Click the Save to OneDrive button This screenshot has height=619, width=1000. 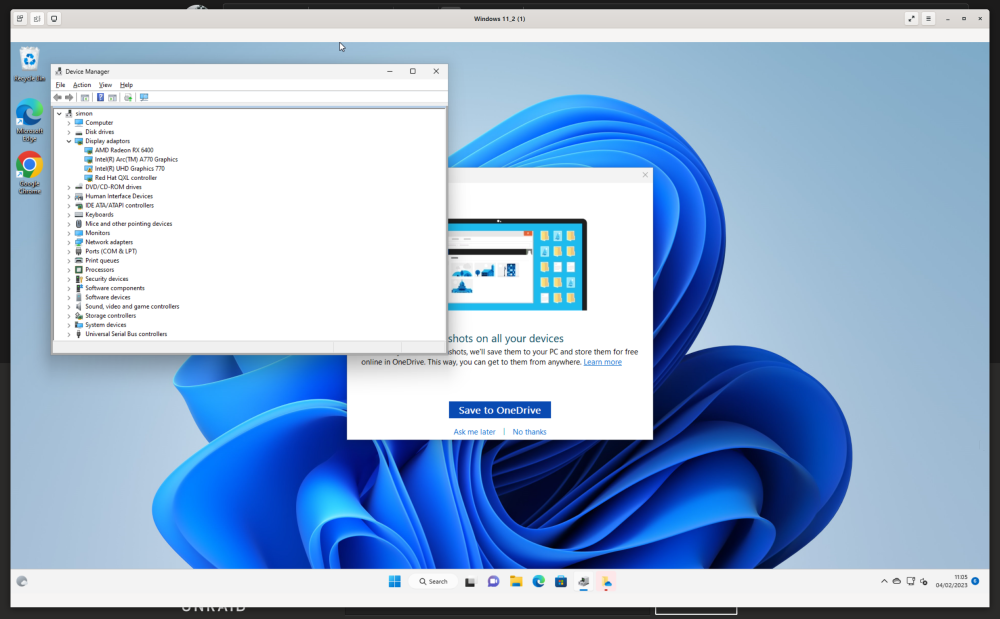[x=499, y=410]
